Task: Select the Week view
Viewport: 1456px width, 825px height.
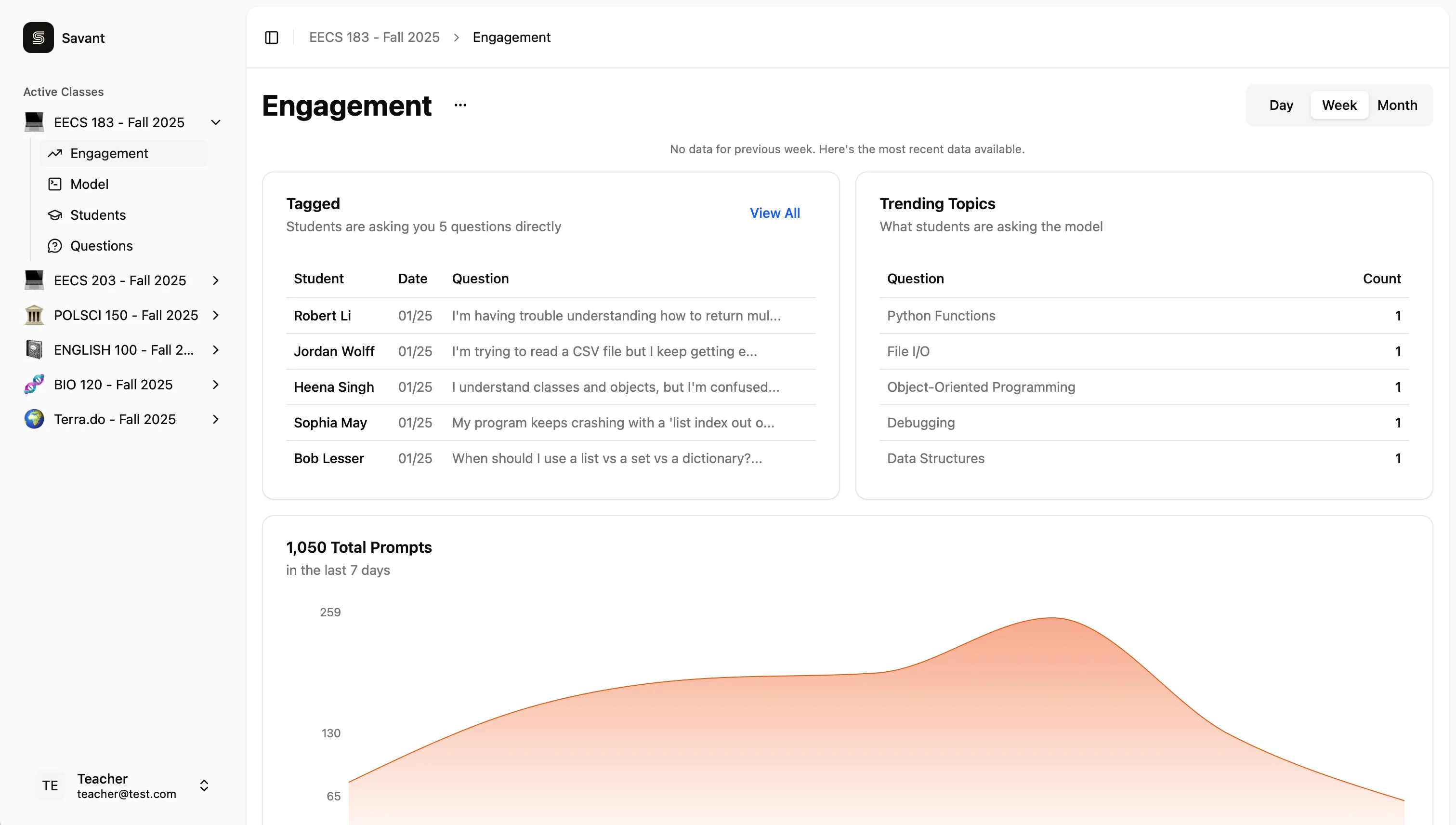Action: click(x=1339, y=106)
